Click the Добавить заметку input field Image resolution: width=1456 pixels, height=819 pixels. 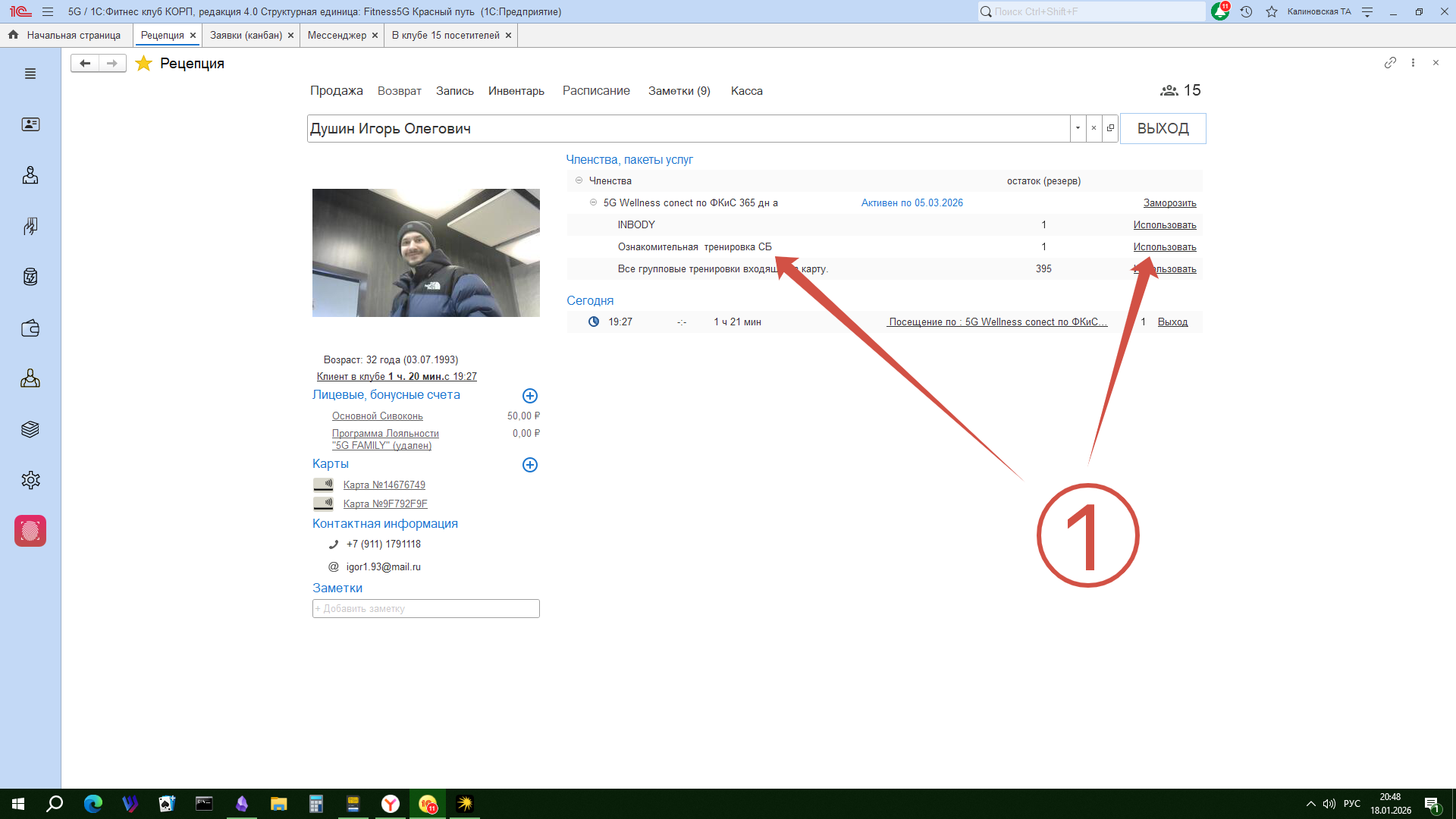tap(425, 609)
